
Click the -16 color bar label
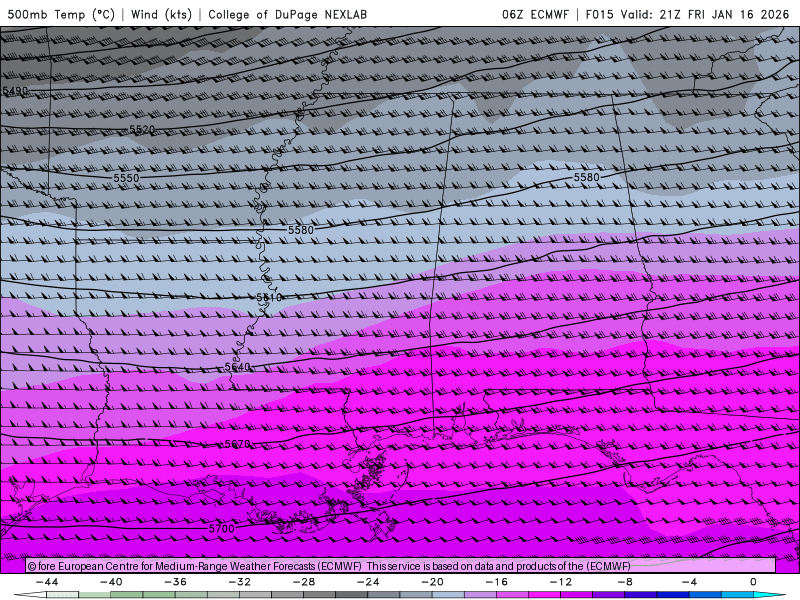(497, 582)
